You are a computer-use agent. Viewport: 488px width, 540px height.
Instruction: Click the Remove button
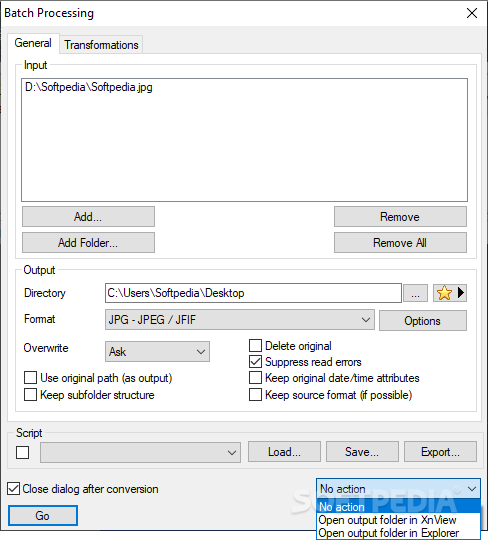pyautogui.click(x=400, y=217)
